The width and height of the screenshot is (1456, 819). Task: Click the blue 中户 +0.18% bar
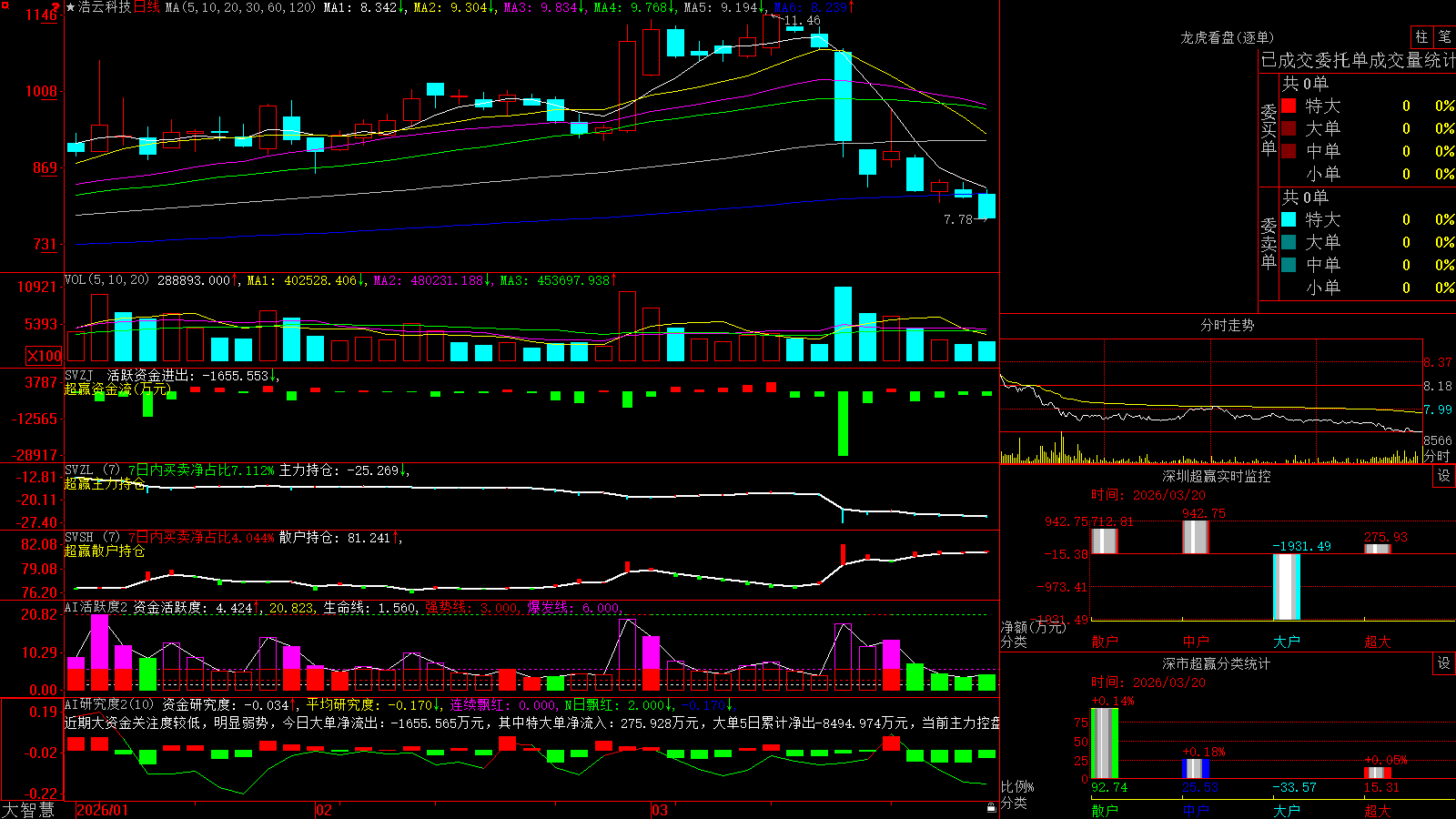(x=1196, y=768)
